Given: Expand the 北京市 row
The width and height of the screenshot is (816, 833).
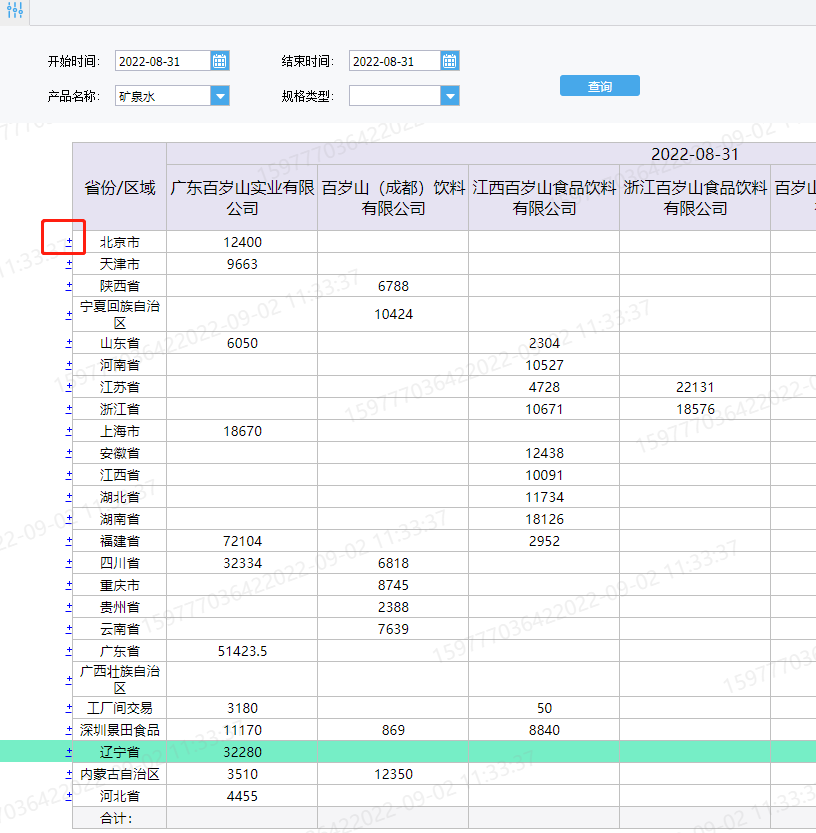Looking at the screenshot, I should click(69, 242).
